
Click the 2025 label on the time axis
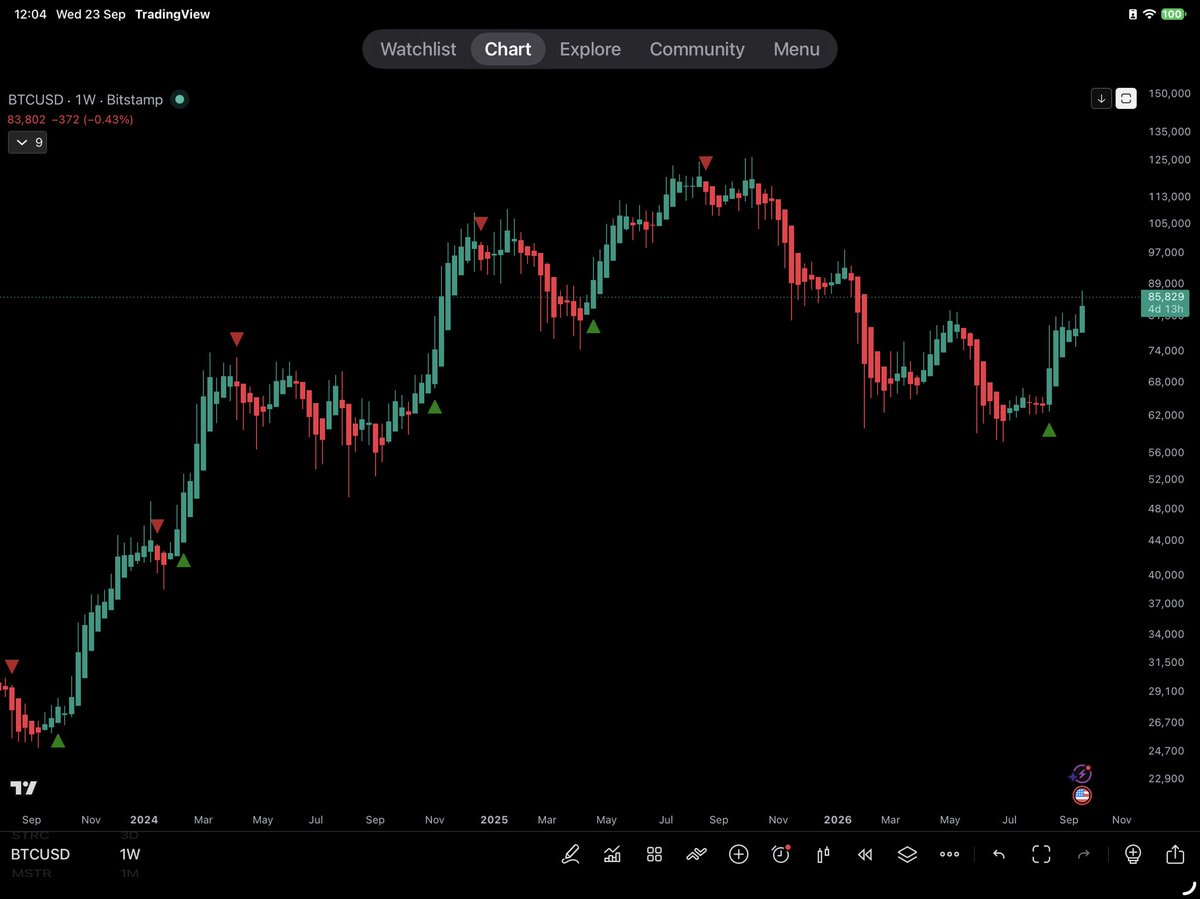point(494,820)
